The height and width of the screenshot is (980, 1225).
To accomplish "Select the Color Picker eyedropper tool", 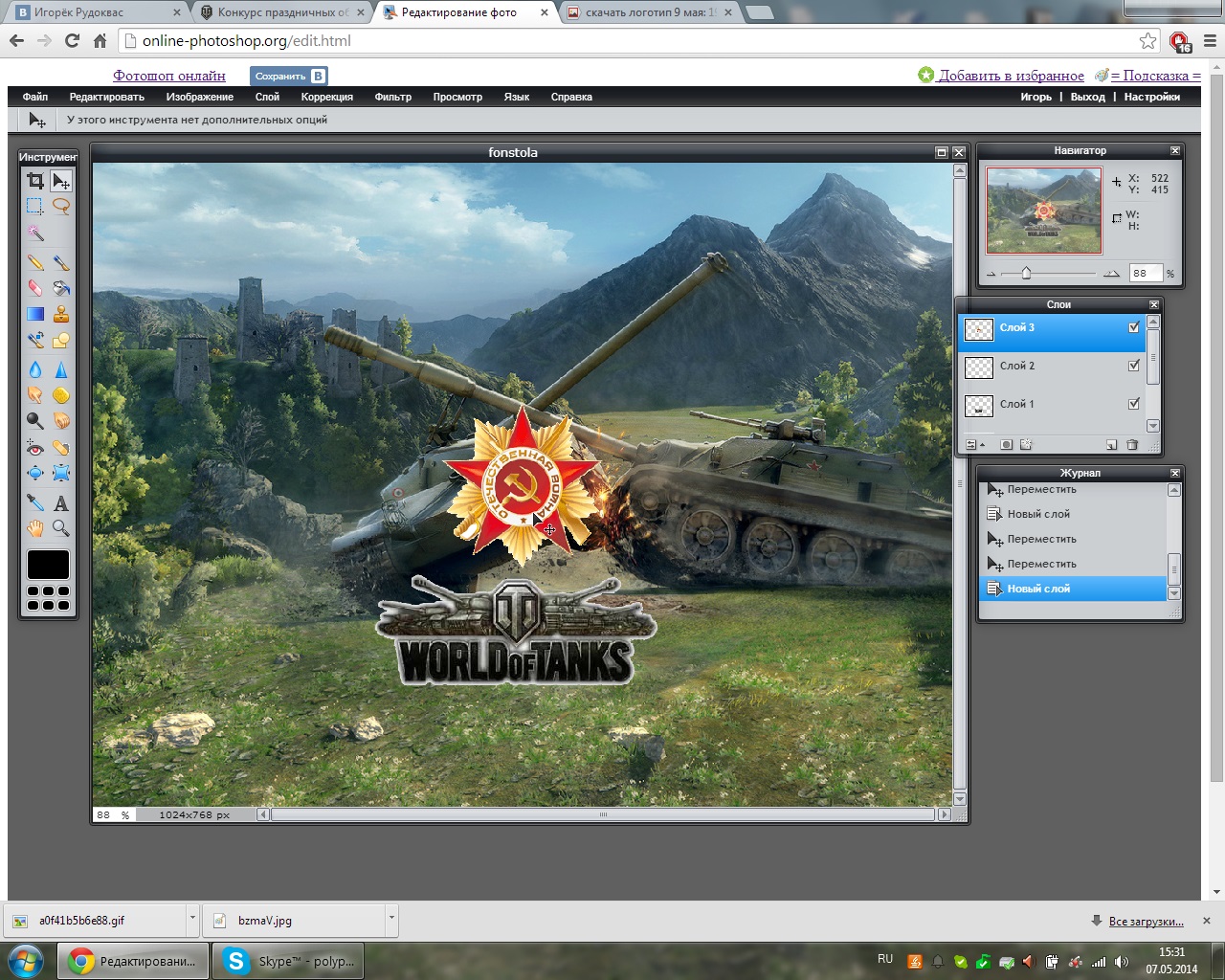I will pos(35,502).
